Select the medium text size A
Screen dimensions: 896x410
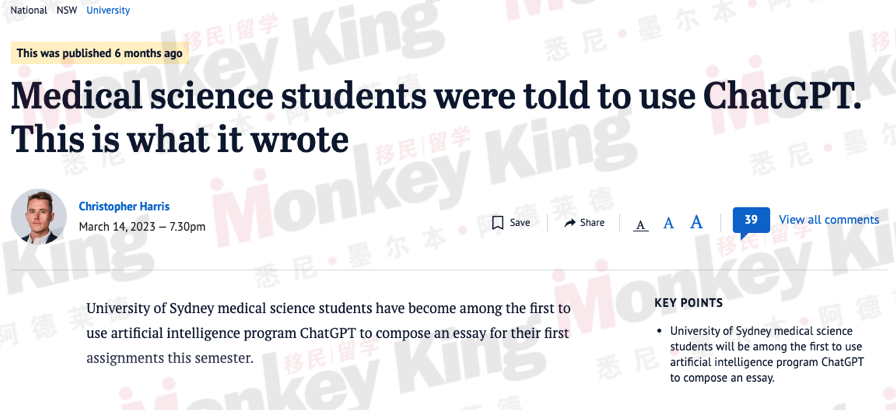coord(668,223)
